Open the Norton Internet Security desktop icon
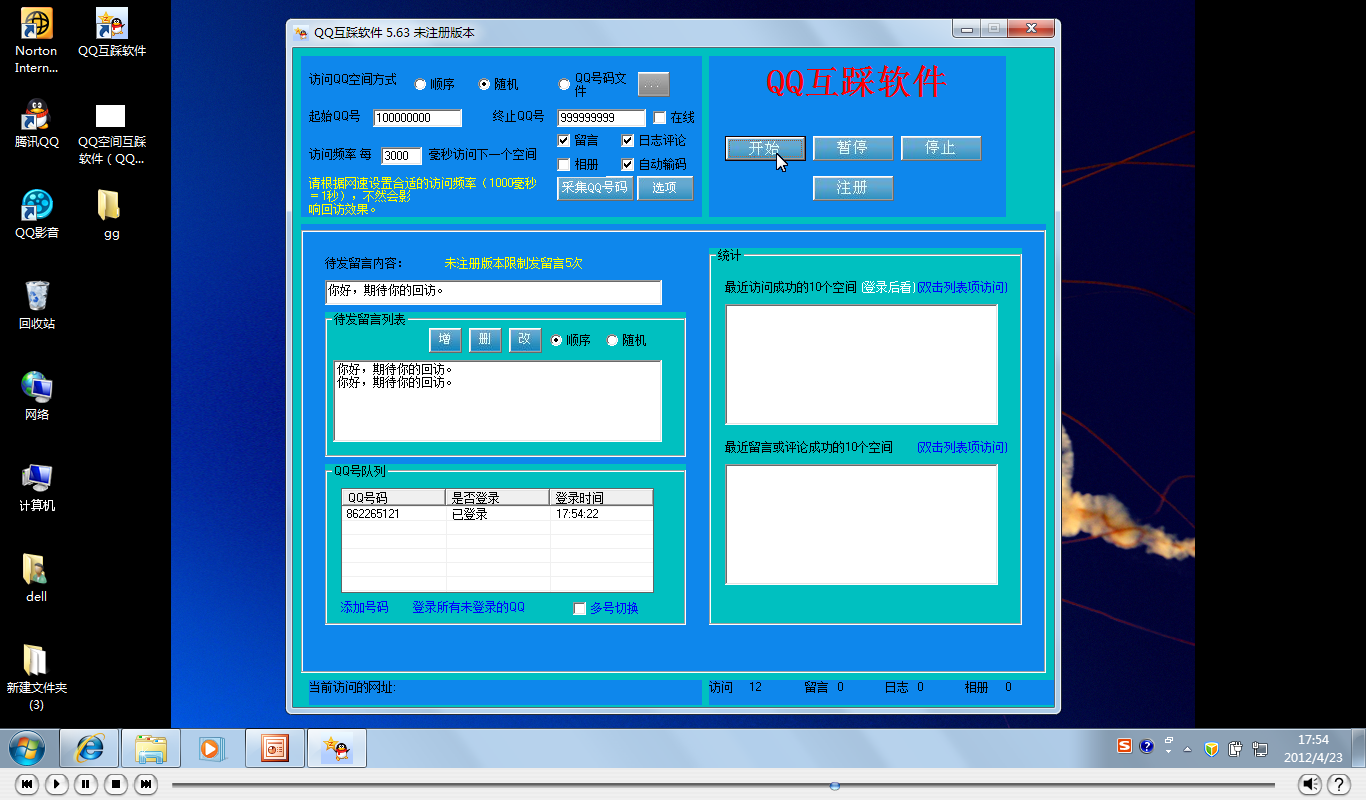1366x800 pixels. [37, 40]
